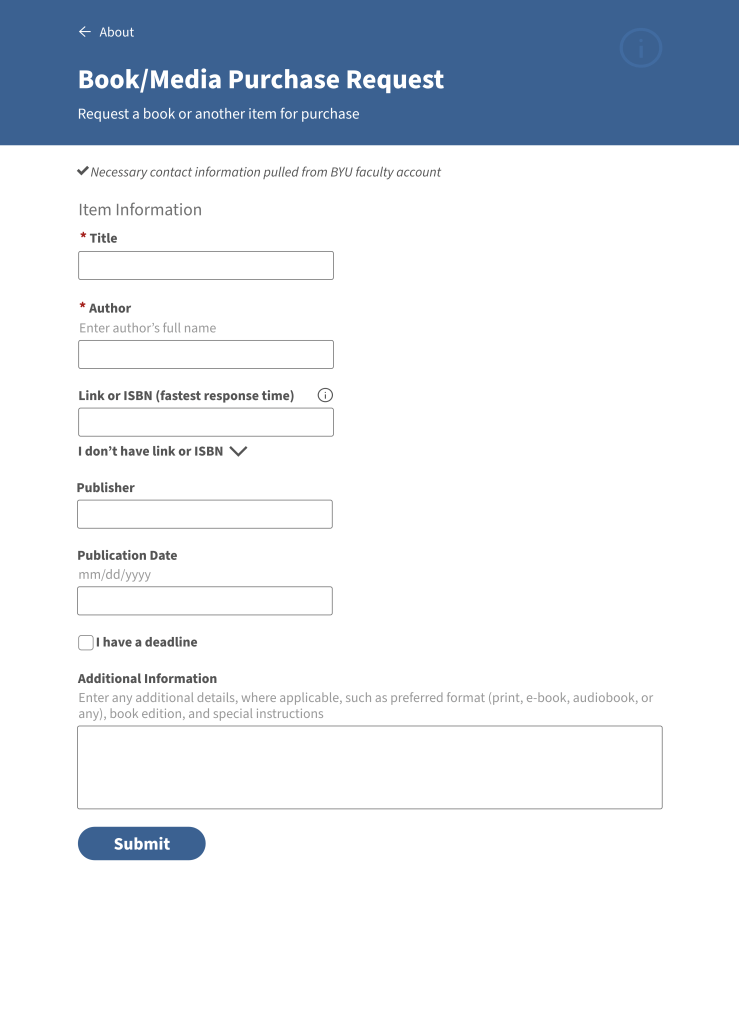Enable the "I have a deadline" checkbox
This screenshot has width=739, height=1023.
(x=86, y=642)
